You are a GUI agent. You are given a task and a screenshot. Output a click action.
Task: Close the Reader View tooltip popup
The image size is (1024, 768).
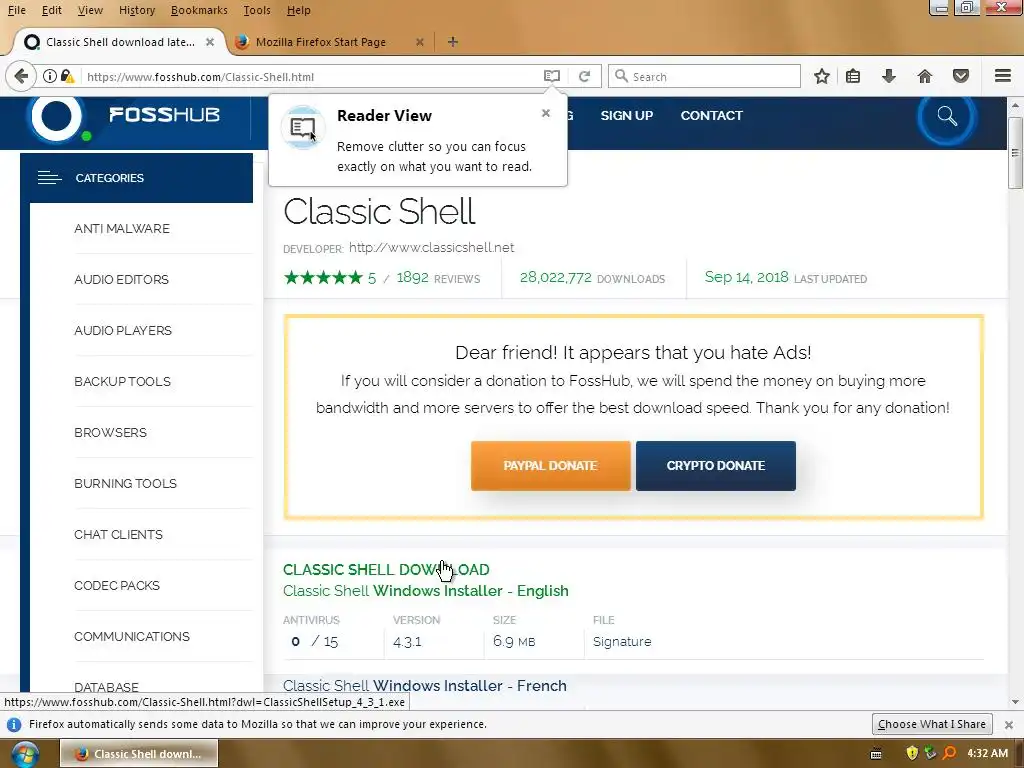pos(546,113)
